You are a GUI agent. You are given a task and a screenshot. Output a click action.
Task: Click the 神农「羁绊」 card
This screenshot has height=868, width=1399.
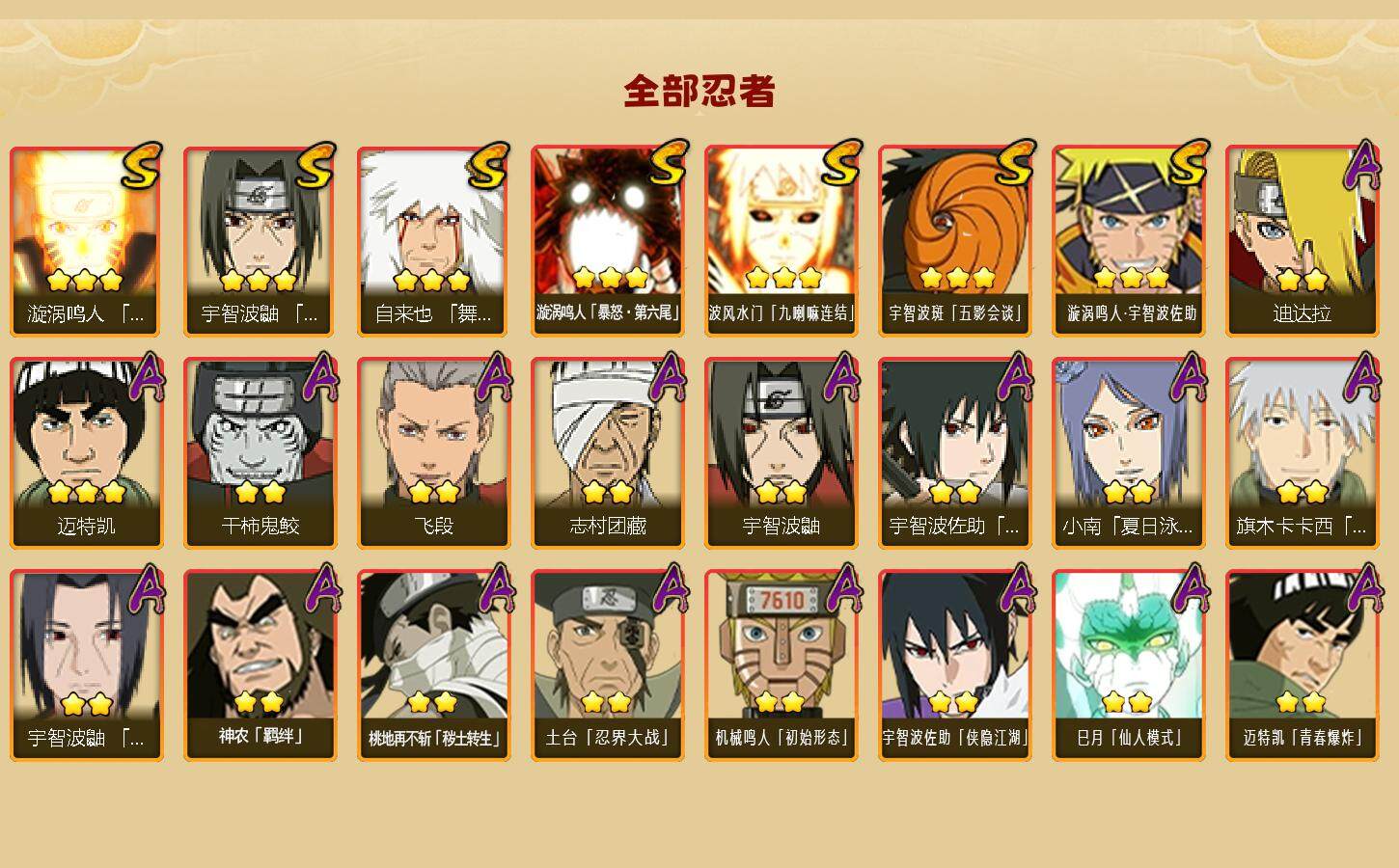pyautogui.click(x=260, y=665)
